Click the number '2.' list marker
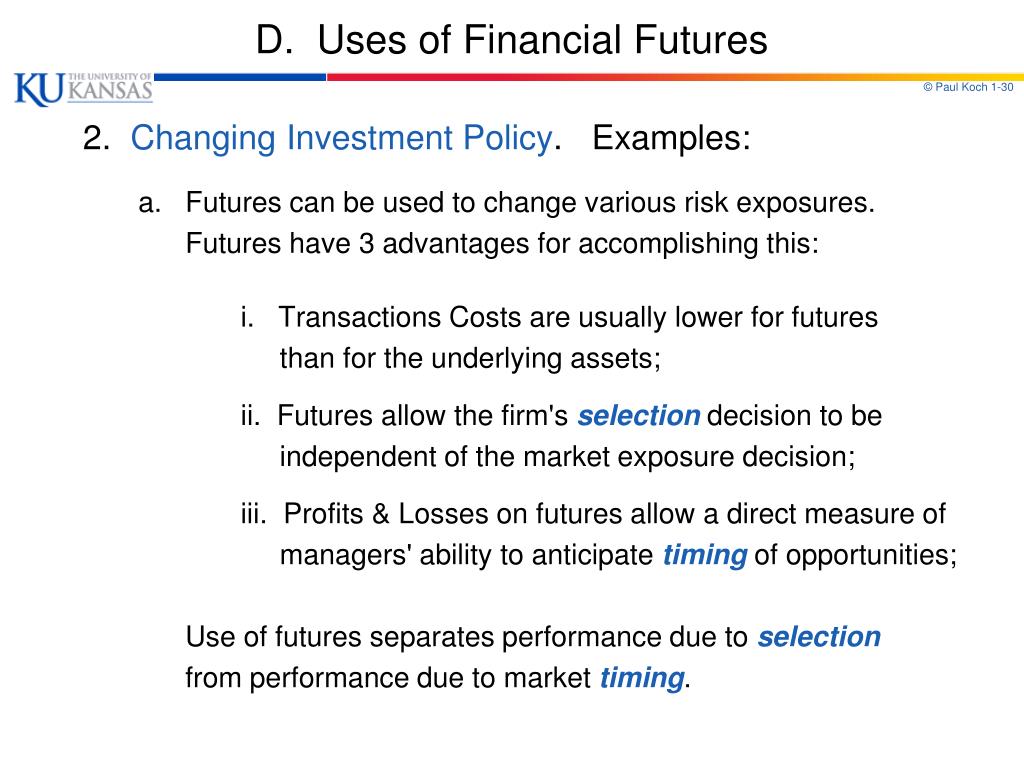This screenshot has width=1024, height=768. [x=96, y=138]
